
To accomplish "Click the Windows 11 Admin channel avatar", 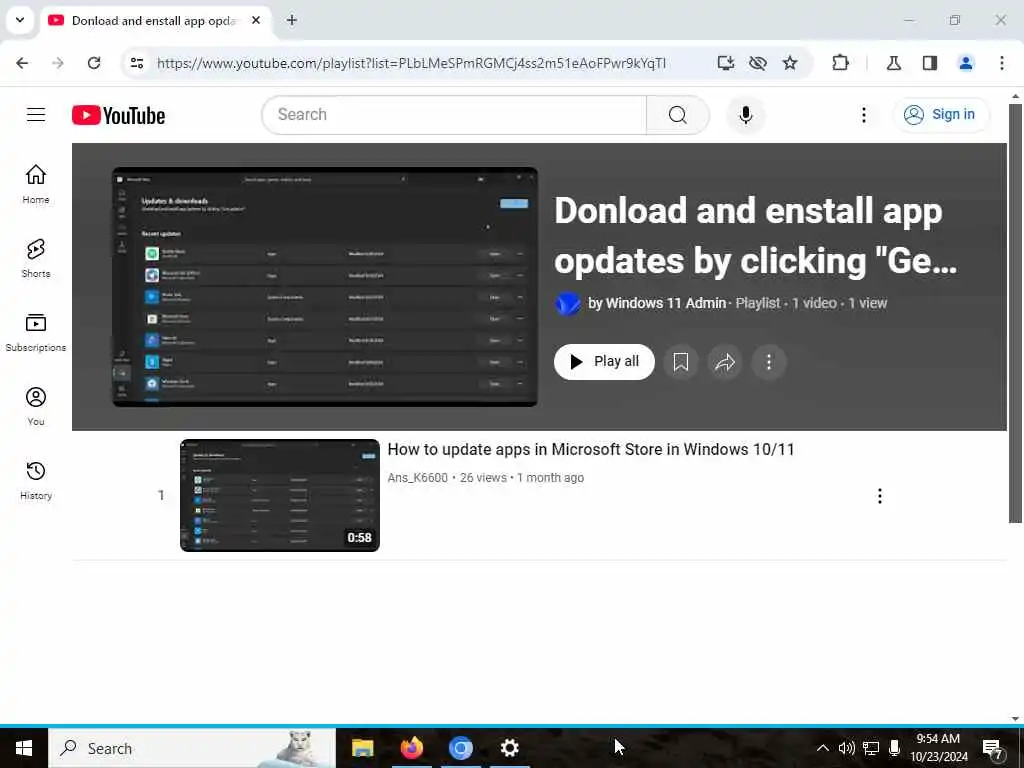I will (568, 304).
